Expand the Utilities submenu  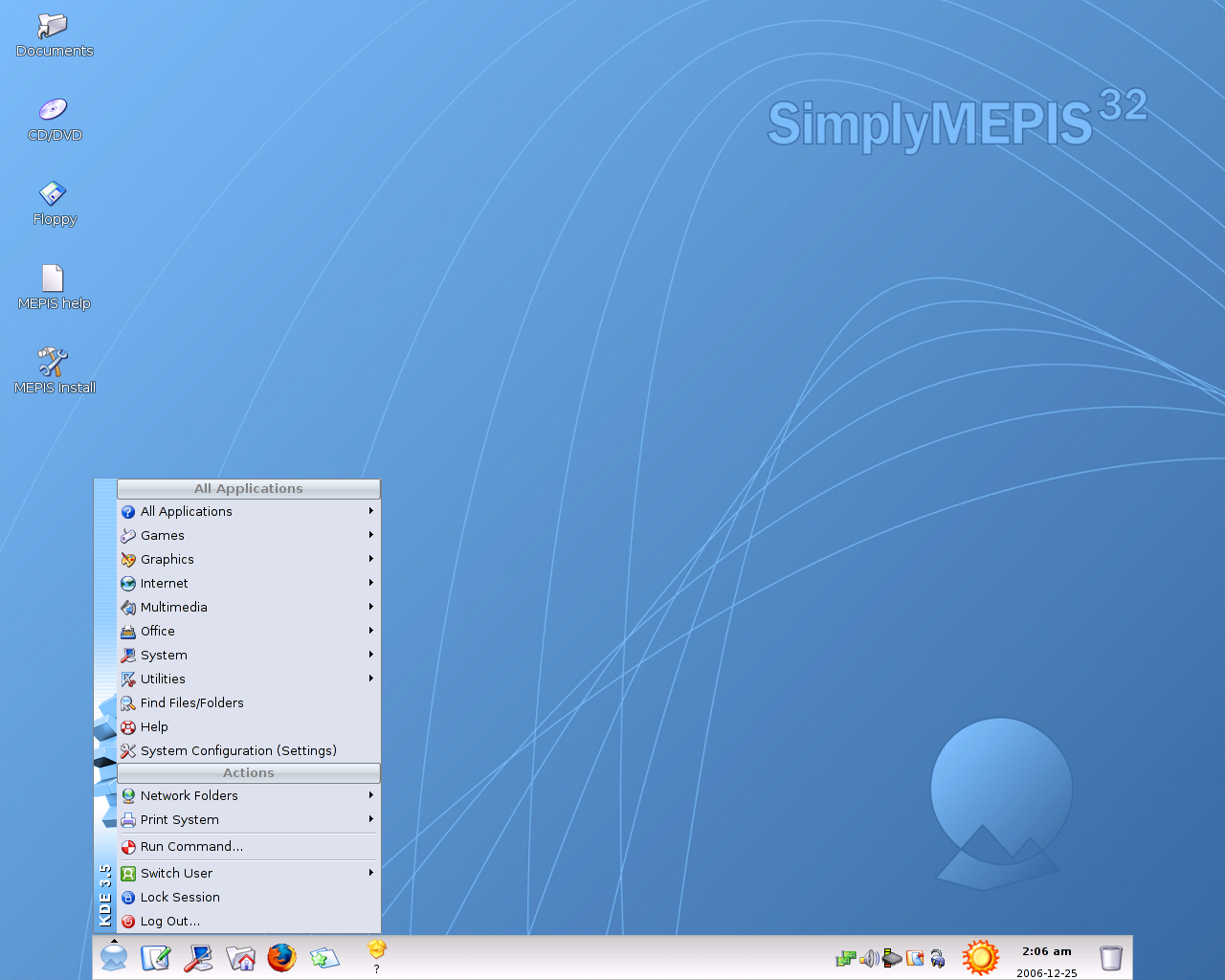coord(249,679)
